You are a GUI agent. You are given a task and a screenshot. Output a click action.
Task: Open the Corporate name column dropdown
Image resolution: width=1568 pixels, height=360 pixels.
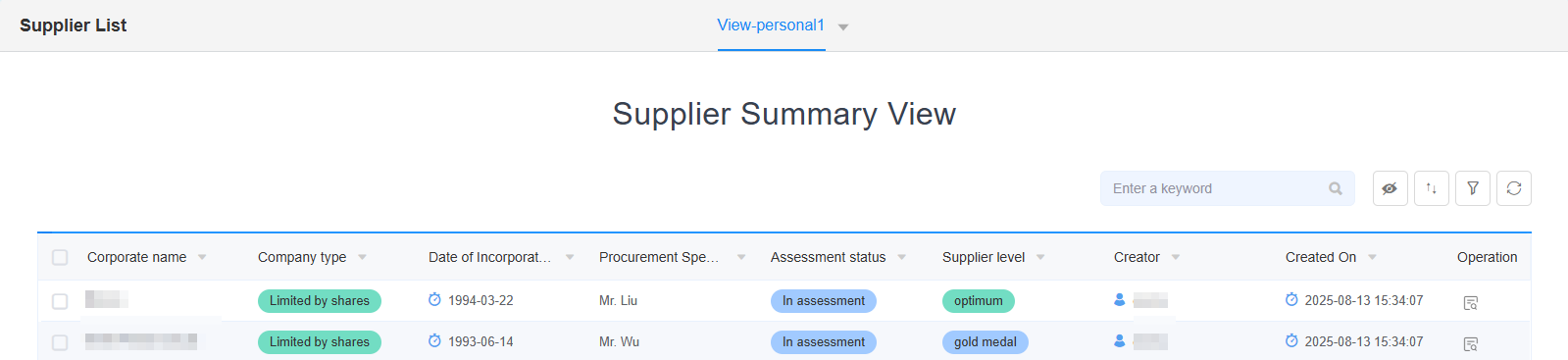202,257
